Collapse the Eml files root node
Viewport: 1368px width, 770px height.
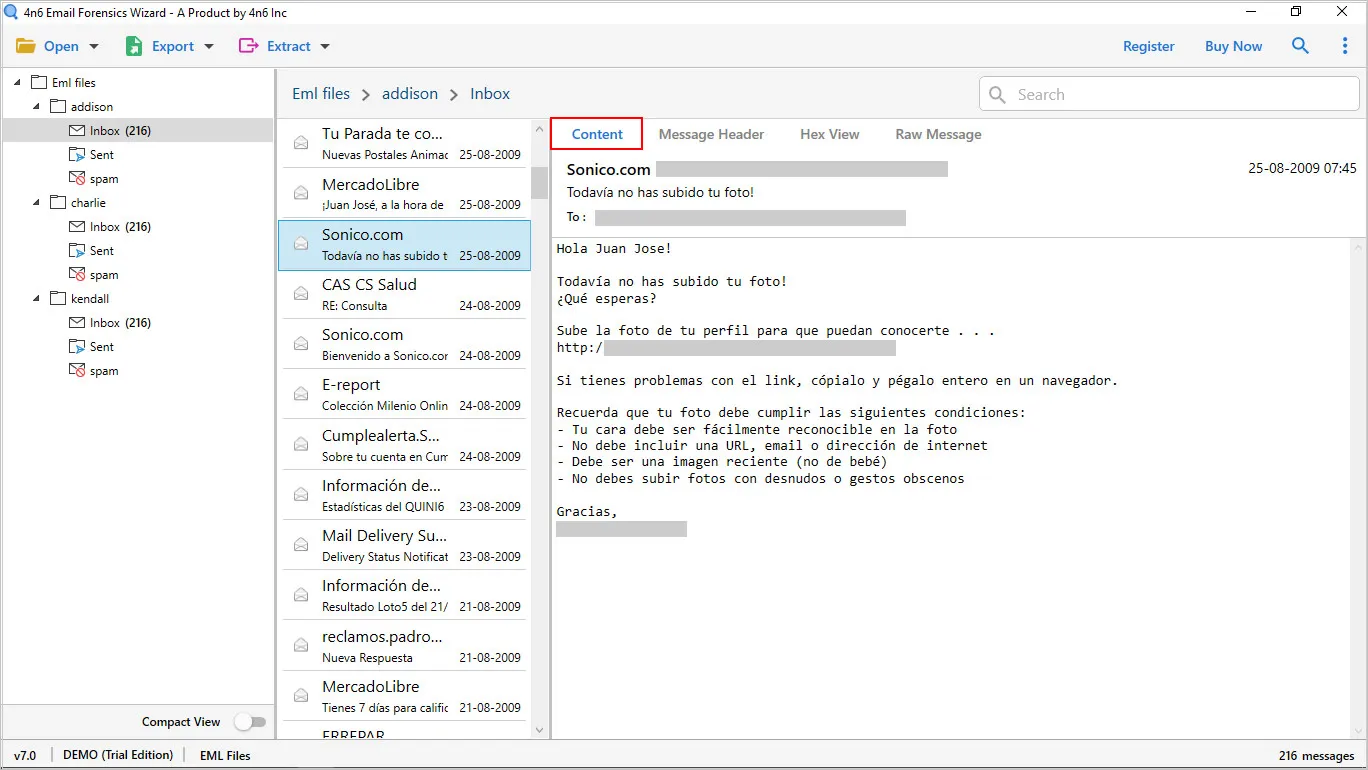[x=17, y=83]
